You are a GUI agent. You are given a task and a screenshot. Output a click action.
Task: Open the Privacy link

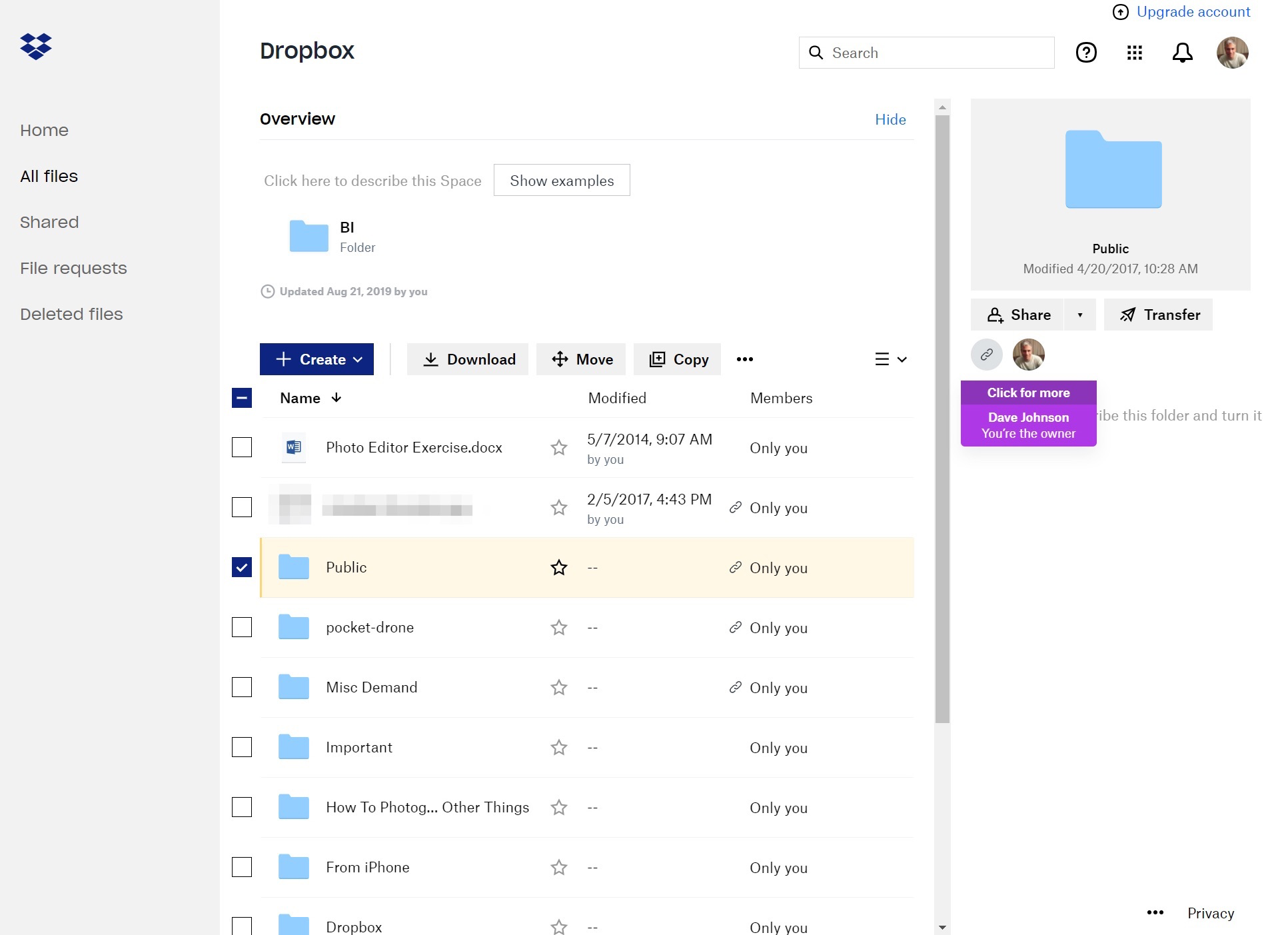point(1211,913)
